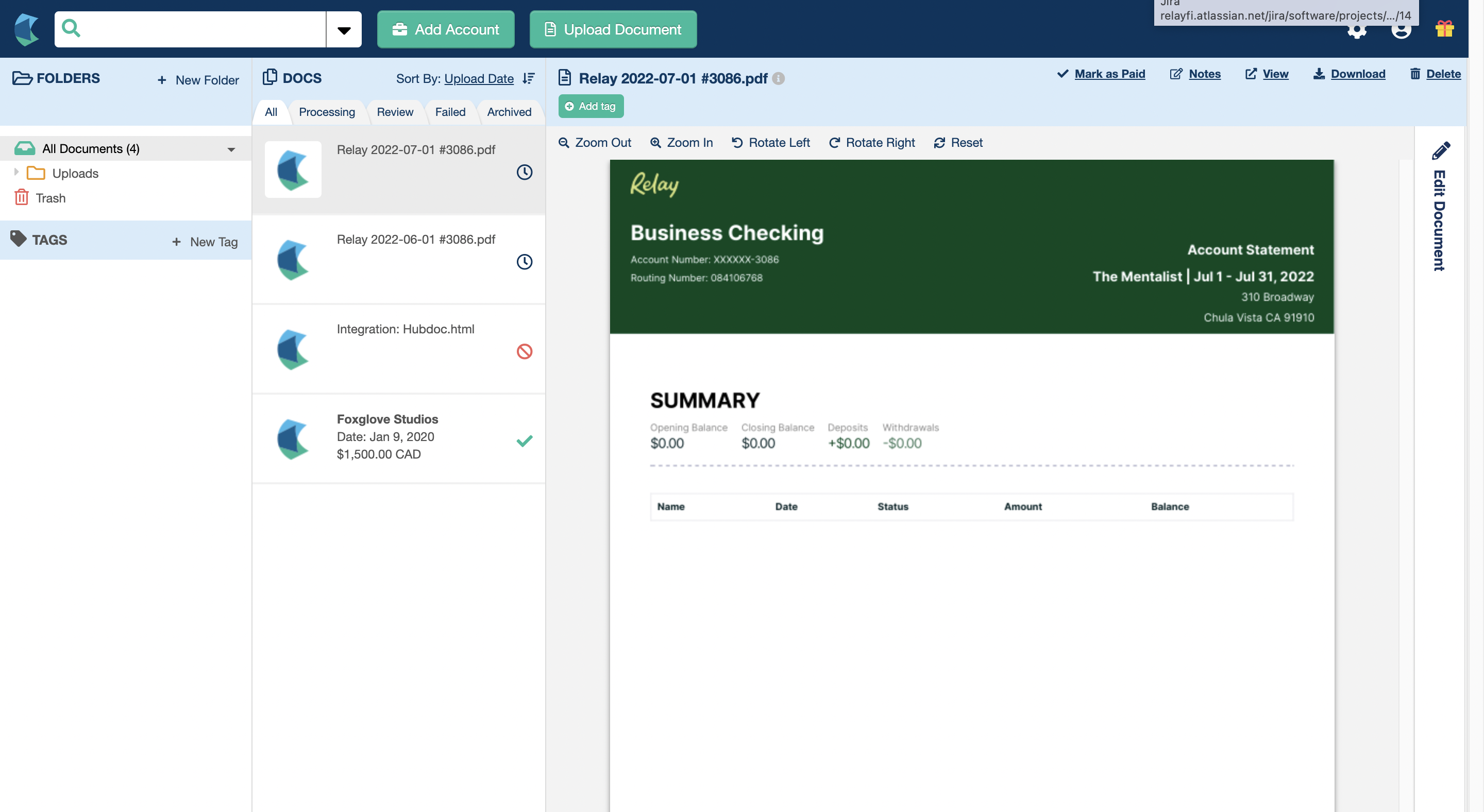Open Notes for this document
Screen dimensions: 1484x812
tap(1196, 74)
